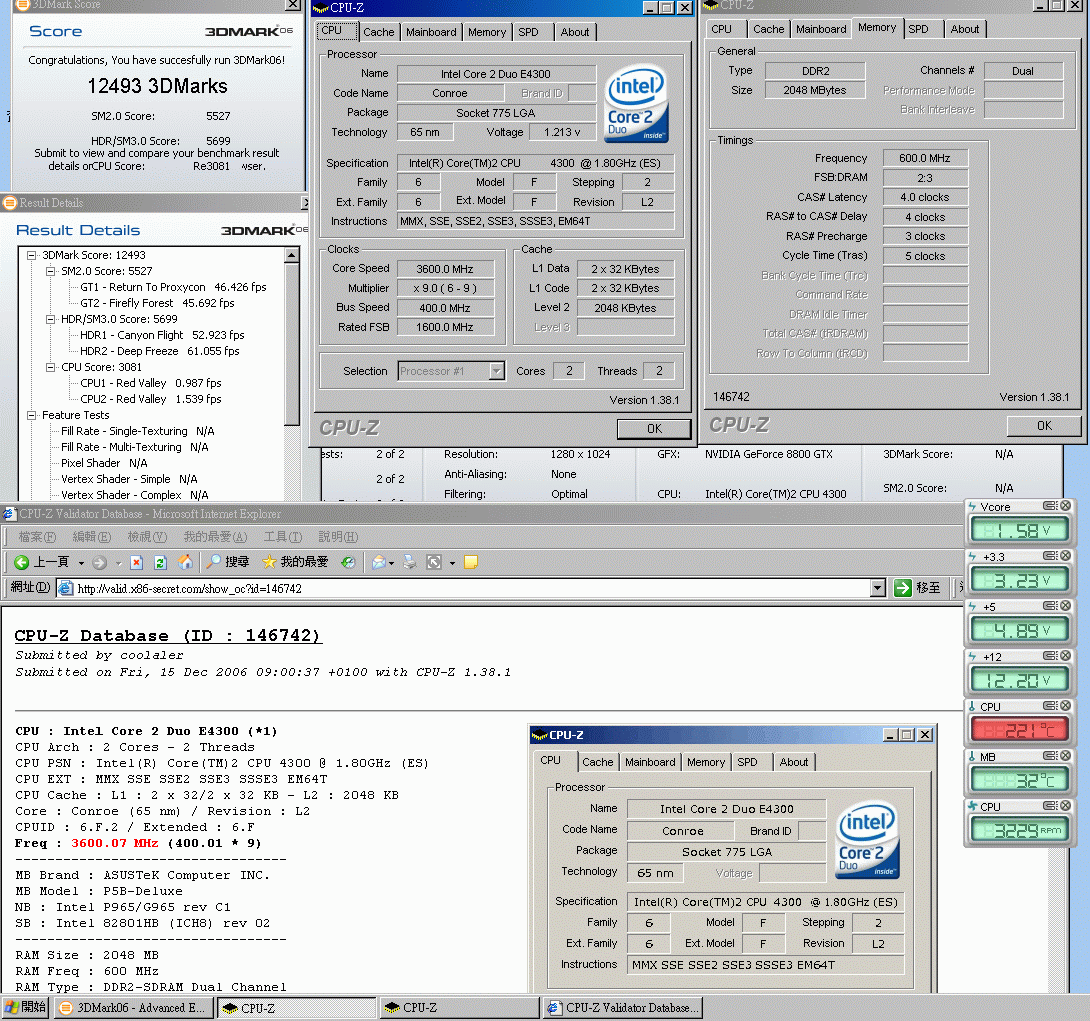The height and width of the screenshot is (1021, 1090).
Task: Open SPD tab in CPU-Z Memory window
Action: click(x=918, y=29)
